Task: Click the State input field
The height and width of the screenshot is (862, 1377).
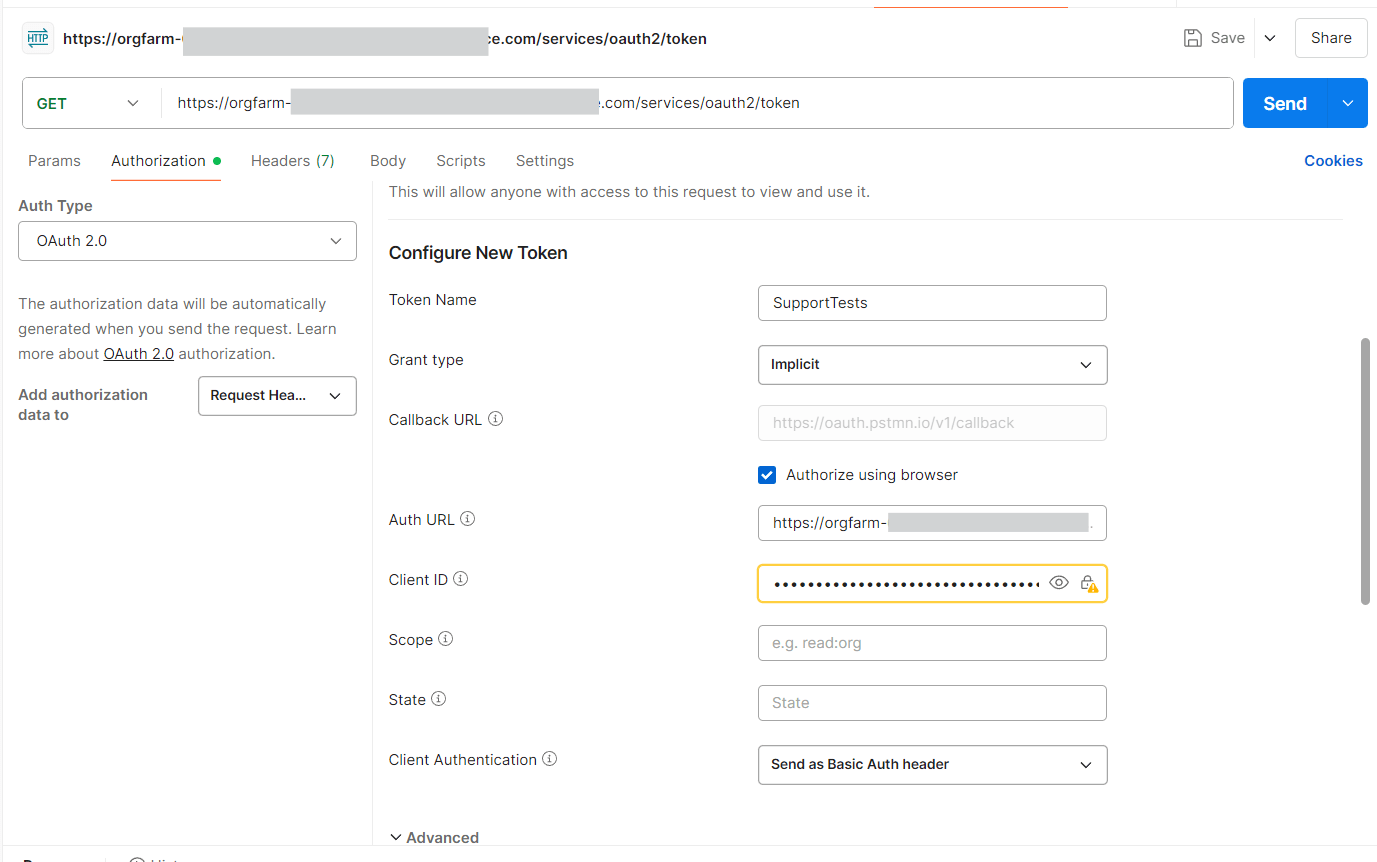Action: 931,702
